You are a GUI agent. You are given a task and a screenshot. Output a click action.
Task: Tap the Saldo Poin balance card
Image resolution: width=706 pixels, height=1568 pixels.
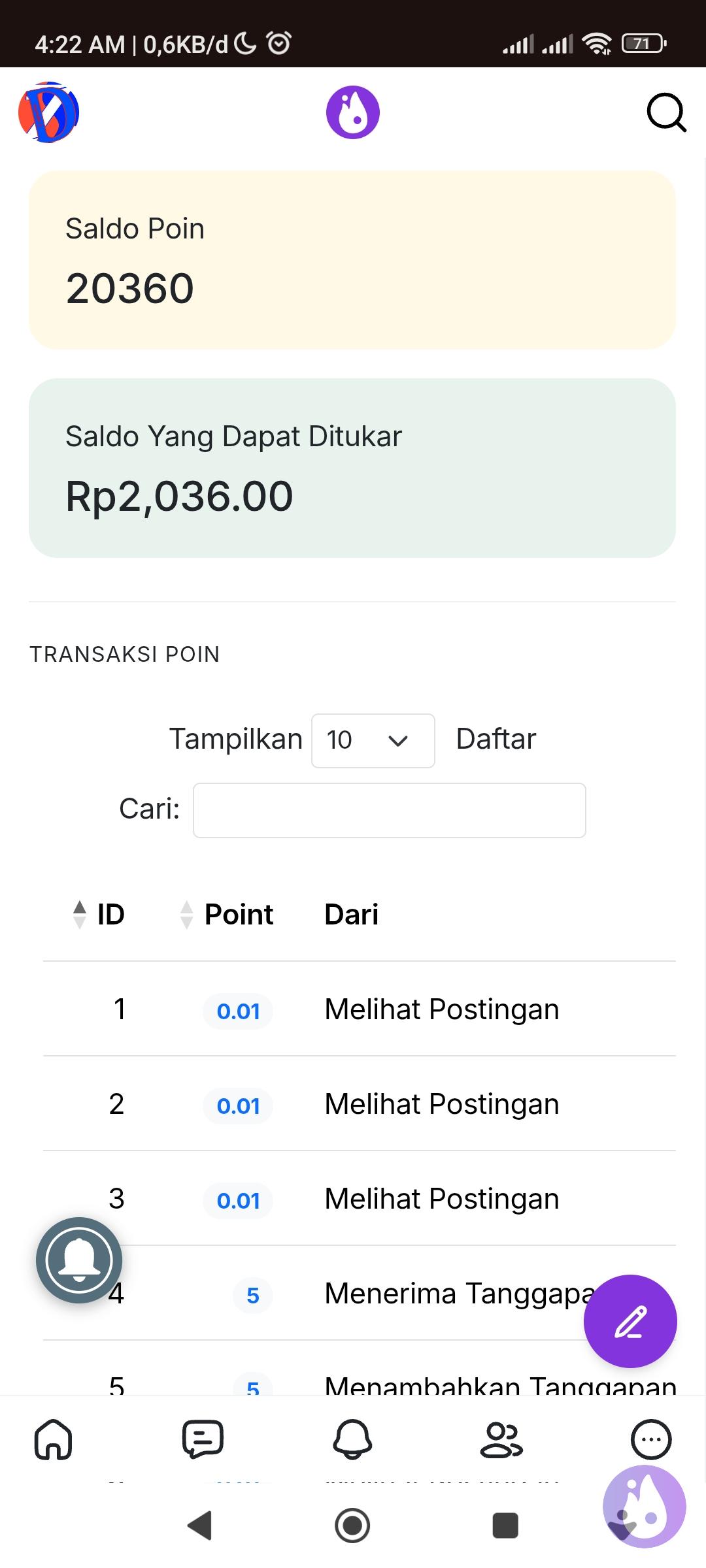352,260
